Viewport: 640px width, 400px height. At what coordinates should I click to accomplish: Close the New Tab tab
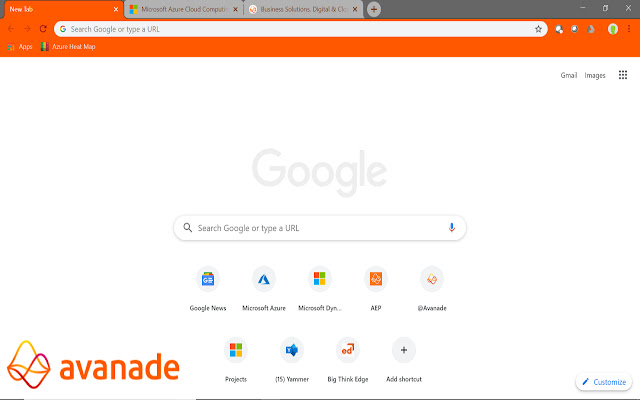pyautogui.click(x=116, y=9)
